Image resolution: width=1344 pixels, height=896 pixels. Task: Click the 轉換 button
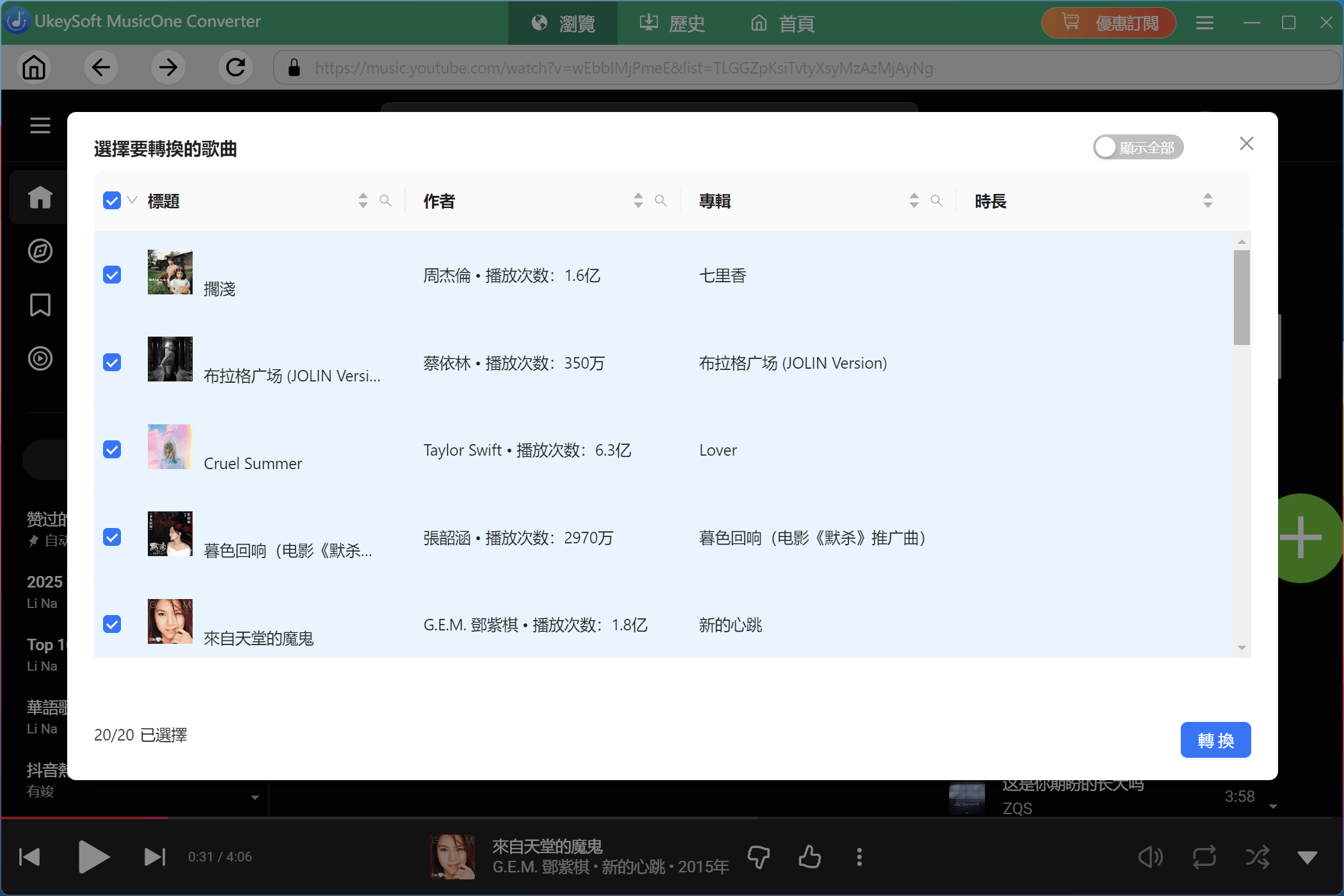pyautogui.click(x=1215, y=740)
